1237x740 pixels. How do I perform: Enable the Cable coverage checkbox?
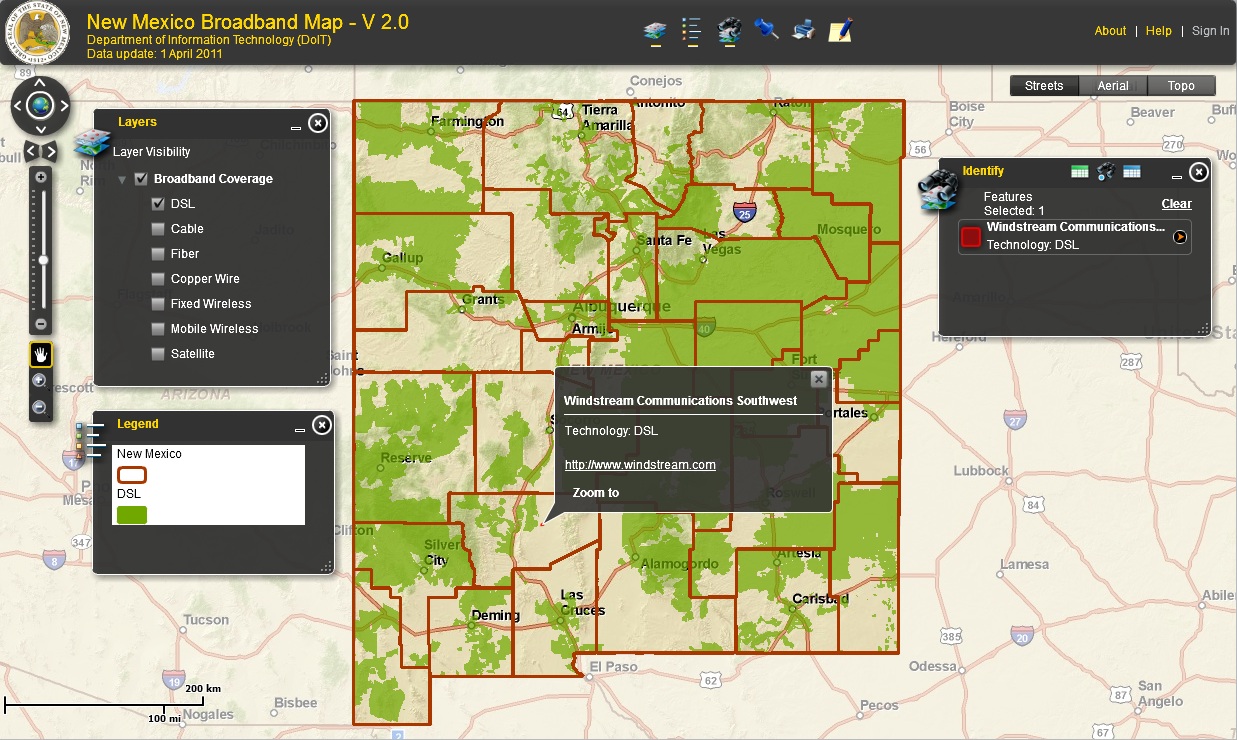tap(158, 228)
